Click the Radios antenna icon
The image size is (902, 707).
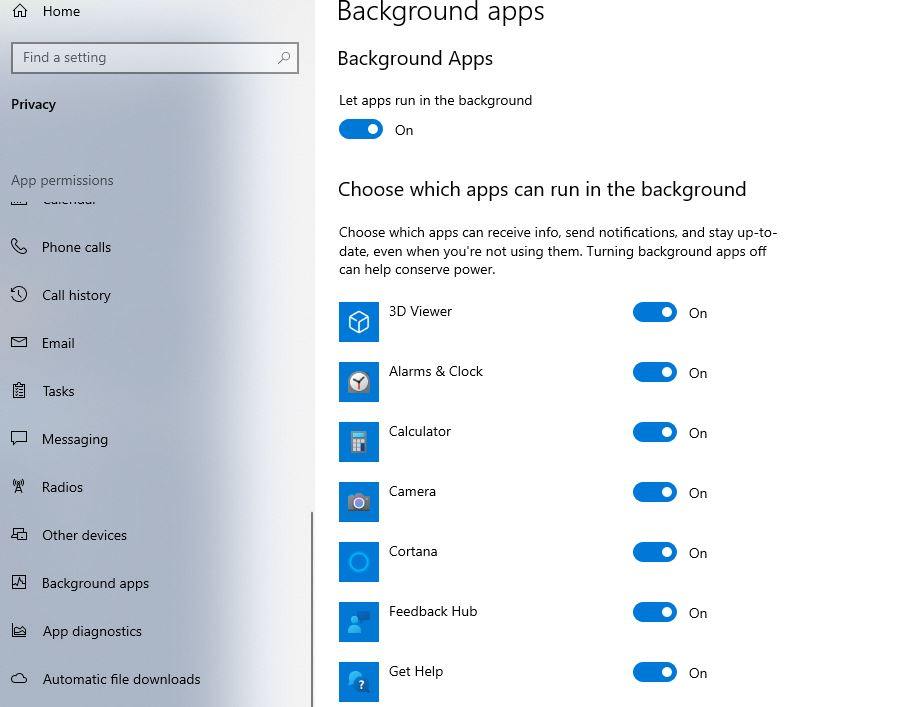pos(19,487)
